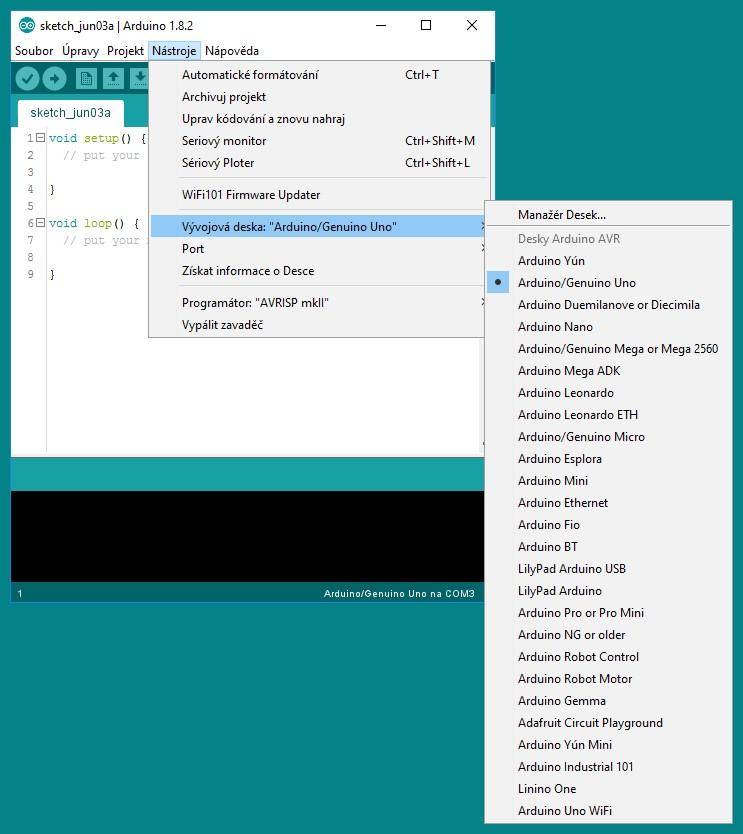Select Arduino Nano board
This screenshot has height=834, width=743.
point(608,327)
